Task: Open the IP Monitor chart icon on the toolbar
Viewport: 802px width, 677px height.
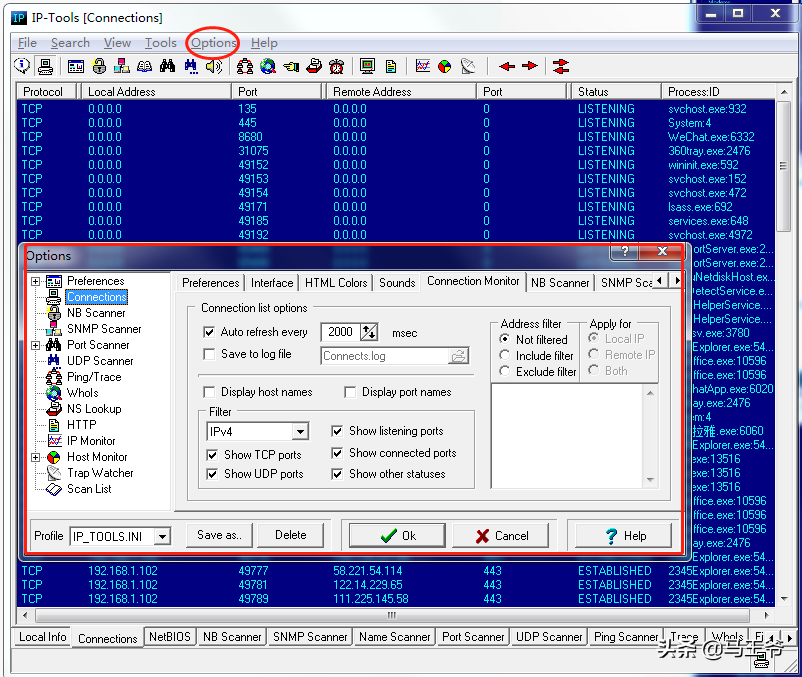Action: click(x=421, y=66)
